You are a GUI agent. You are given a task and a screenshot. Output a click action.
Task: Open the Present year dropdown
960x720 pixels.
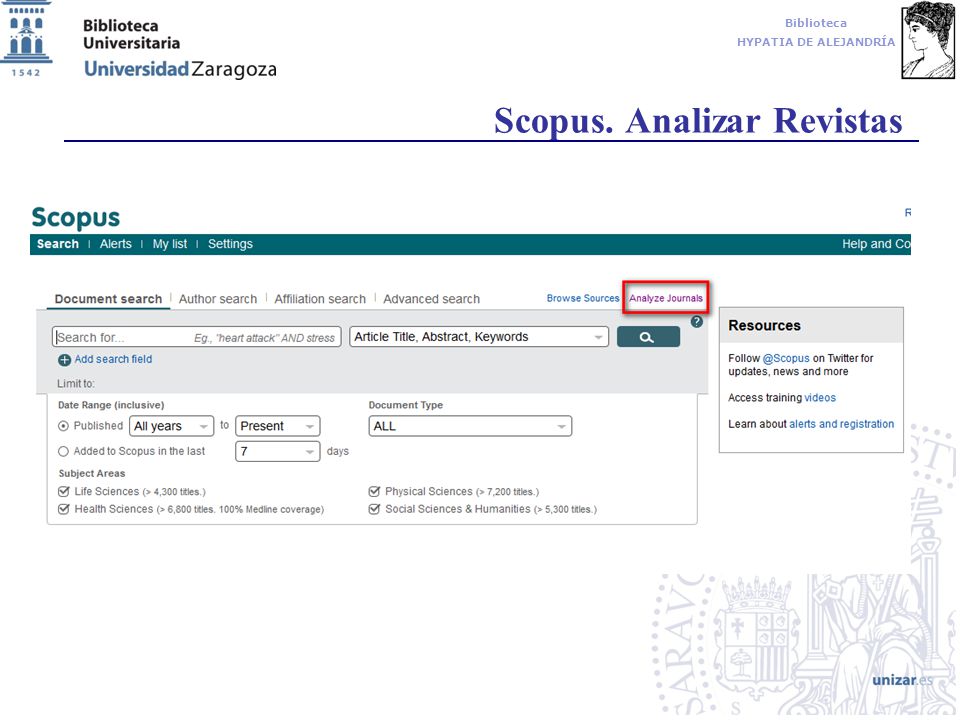277,426
